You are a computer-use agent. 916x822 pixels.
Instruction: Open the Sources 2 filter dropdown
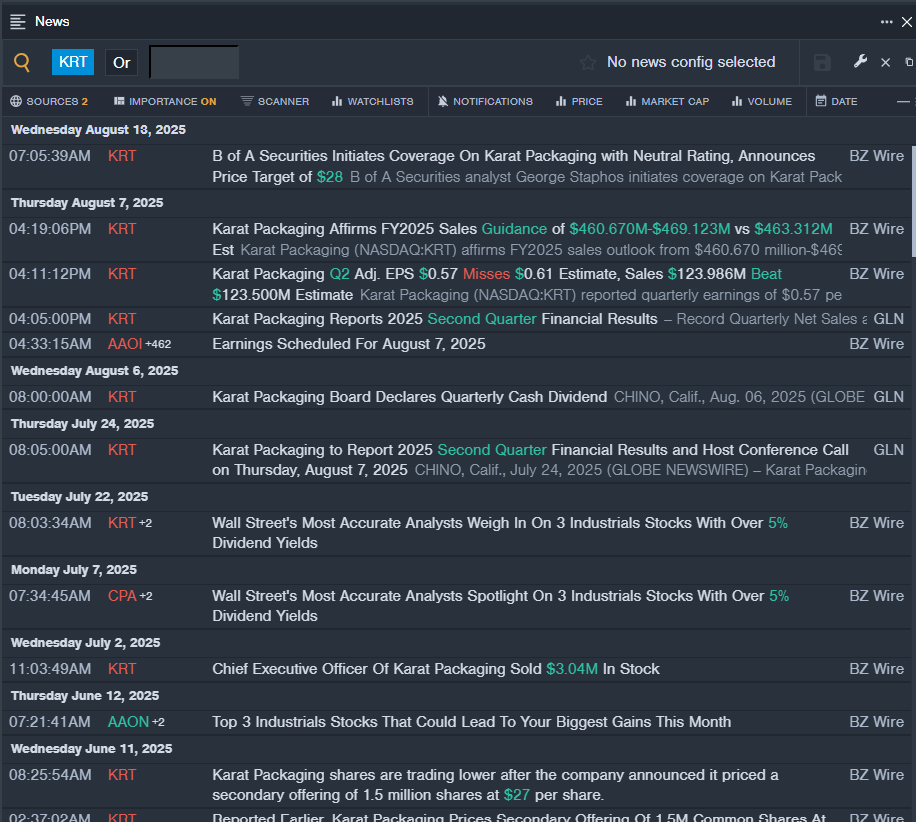(49, 102)
